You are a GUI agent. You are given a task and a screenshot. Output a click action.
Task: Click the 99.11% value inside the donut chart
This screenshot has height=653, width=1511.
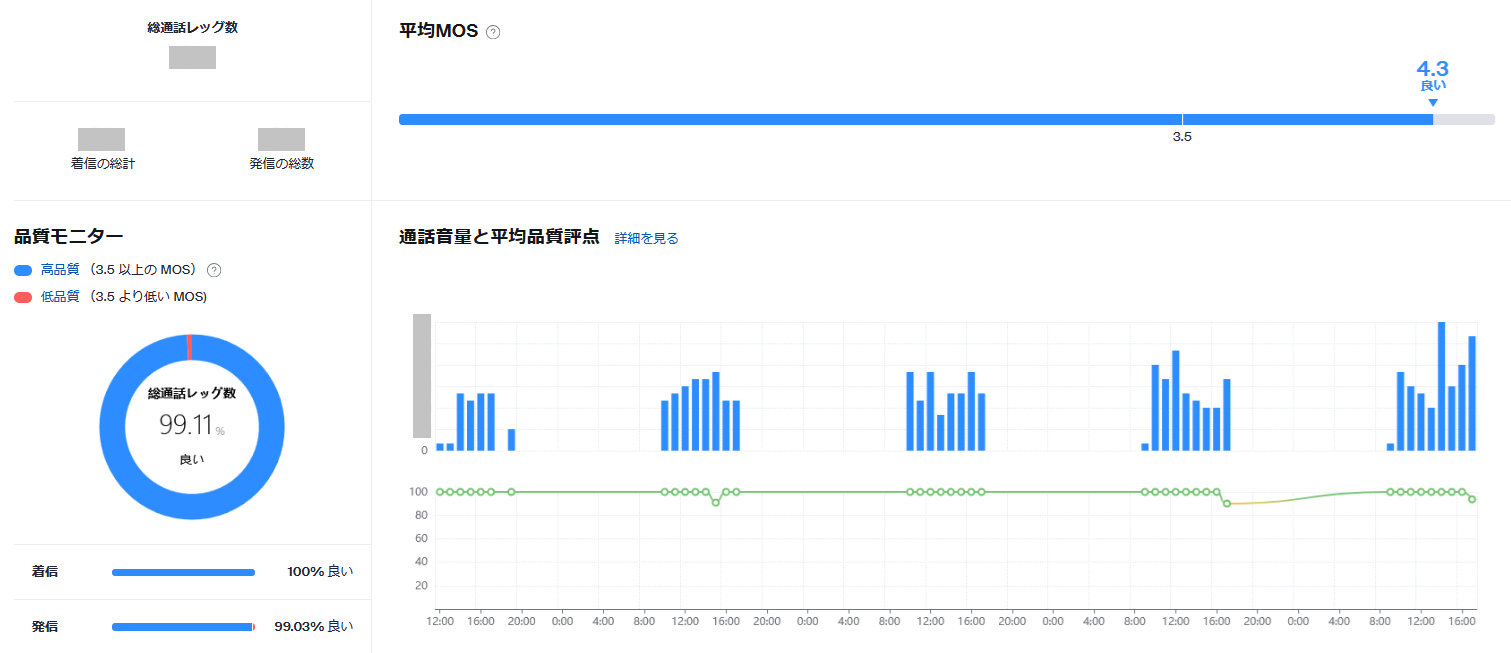[x=187, y=425]
